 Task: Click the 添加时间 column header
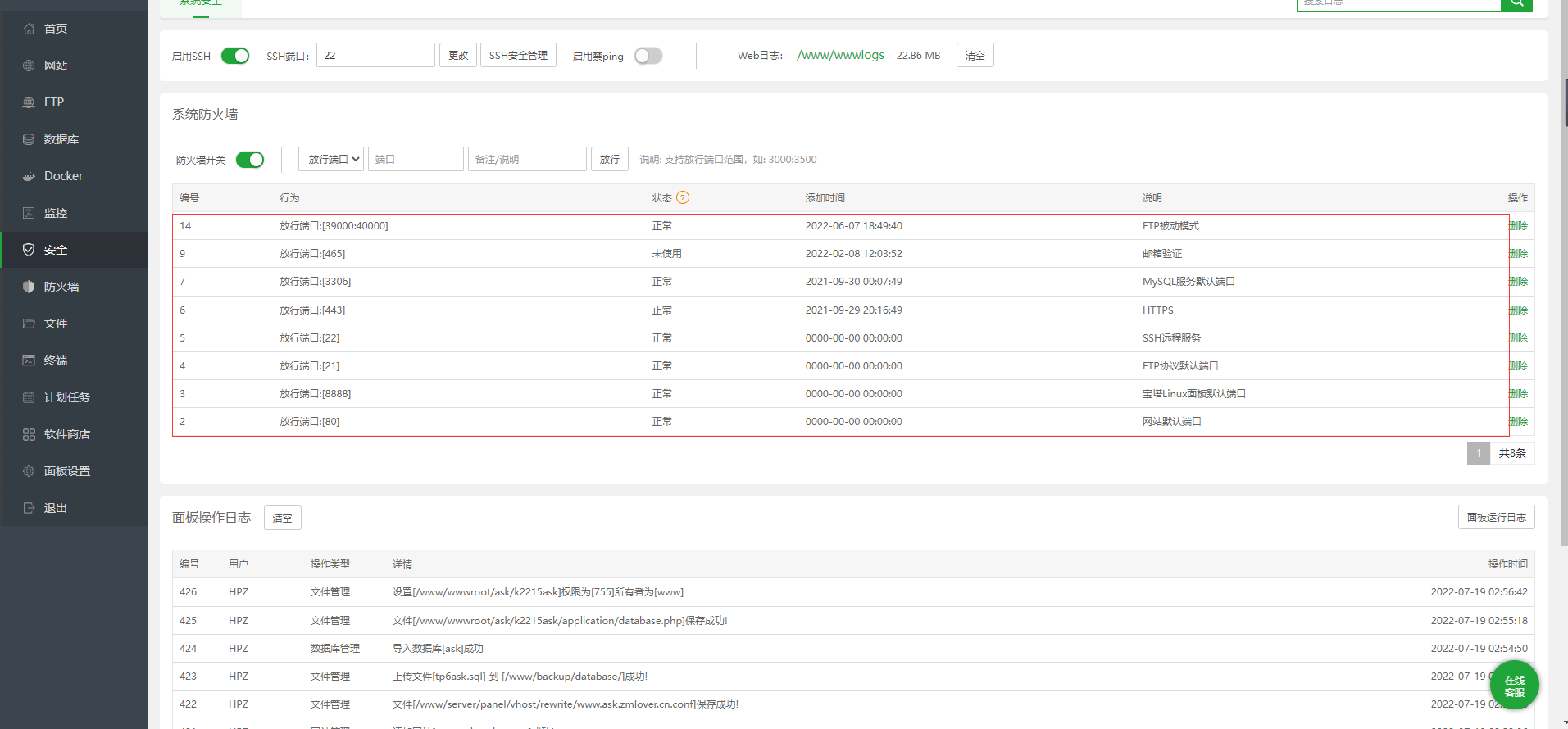pos(825,198)
